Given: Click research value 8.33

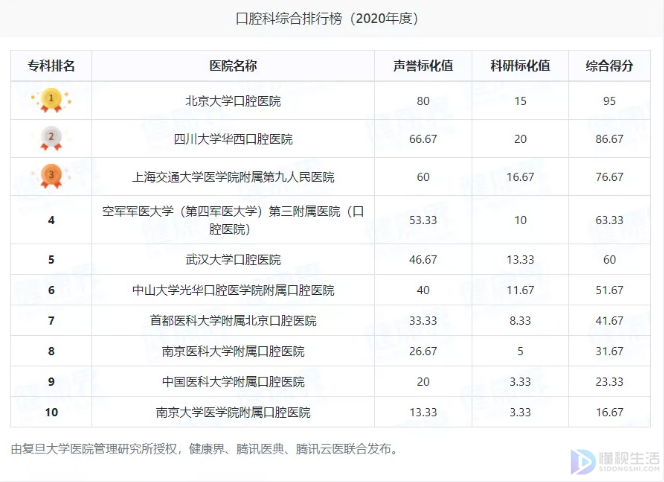Looking at the screenshot, I should tap(520, 321).
